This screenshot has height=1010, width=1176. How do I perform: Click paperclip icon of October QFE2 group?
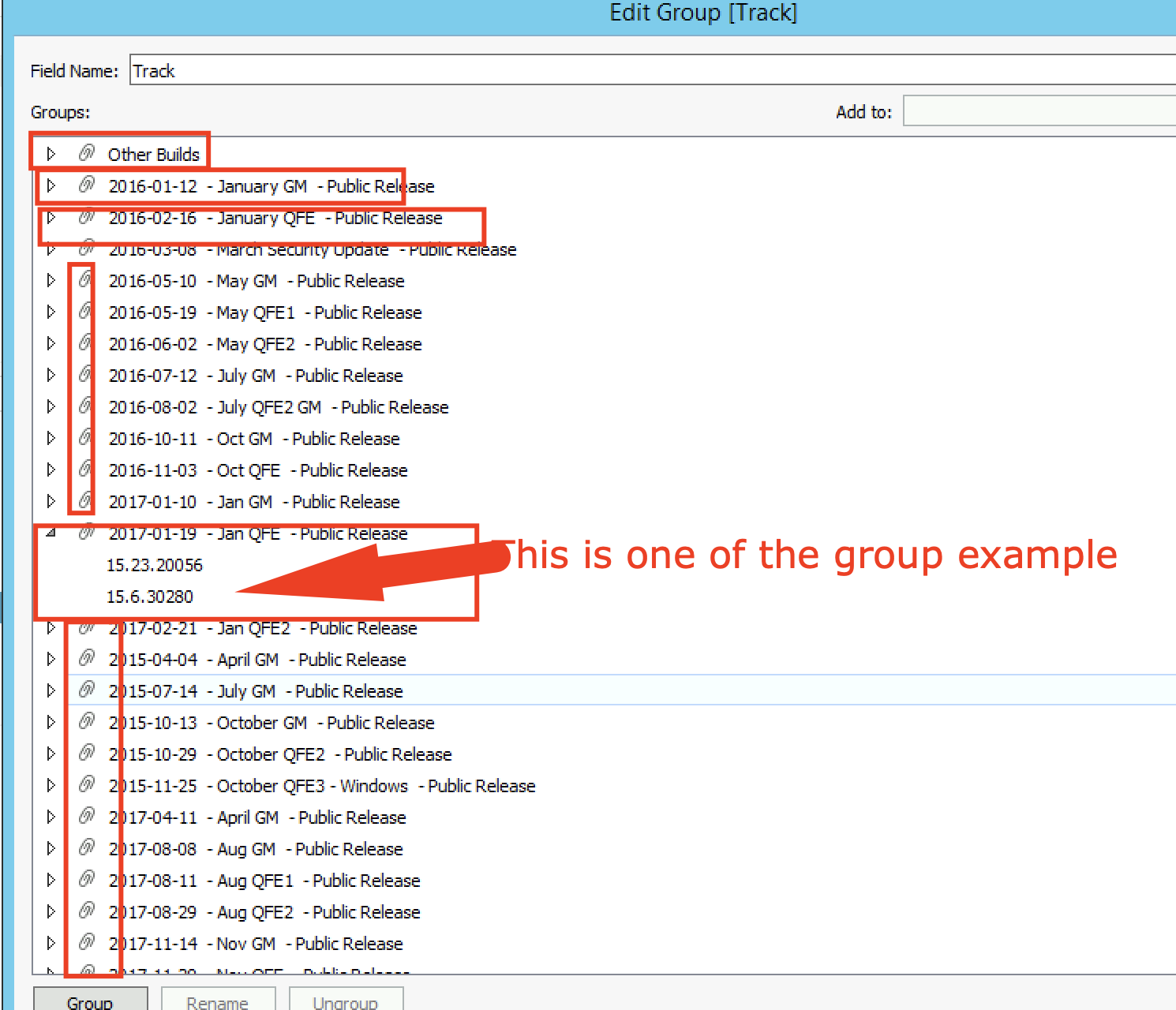87,753
